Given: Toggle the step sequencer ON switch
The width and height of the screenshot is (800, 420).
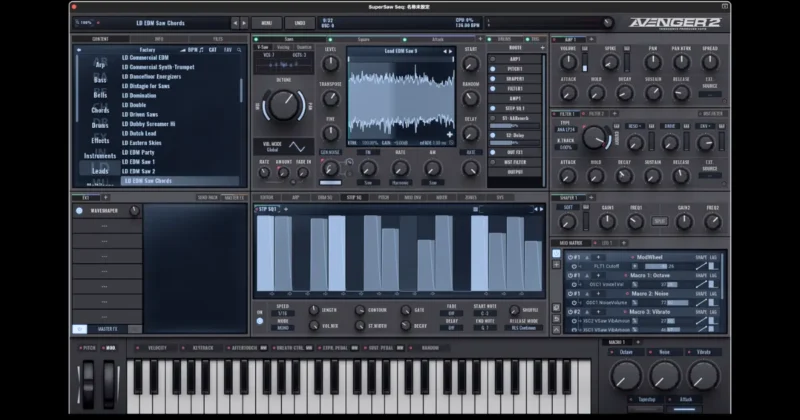Looking at the screenshot, I should 260,321.
